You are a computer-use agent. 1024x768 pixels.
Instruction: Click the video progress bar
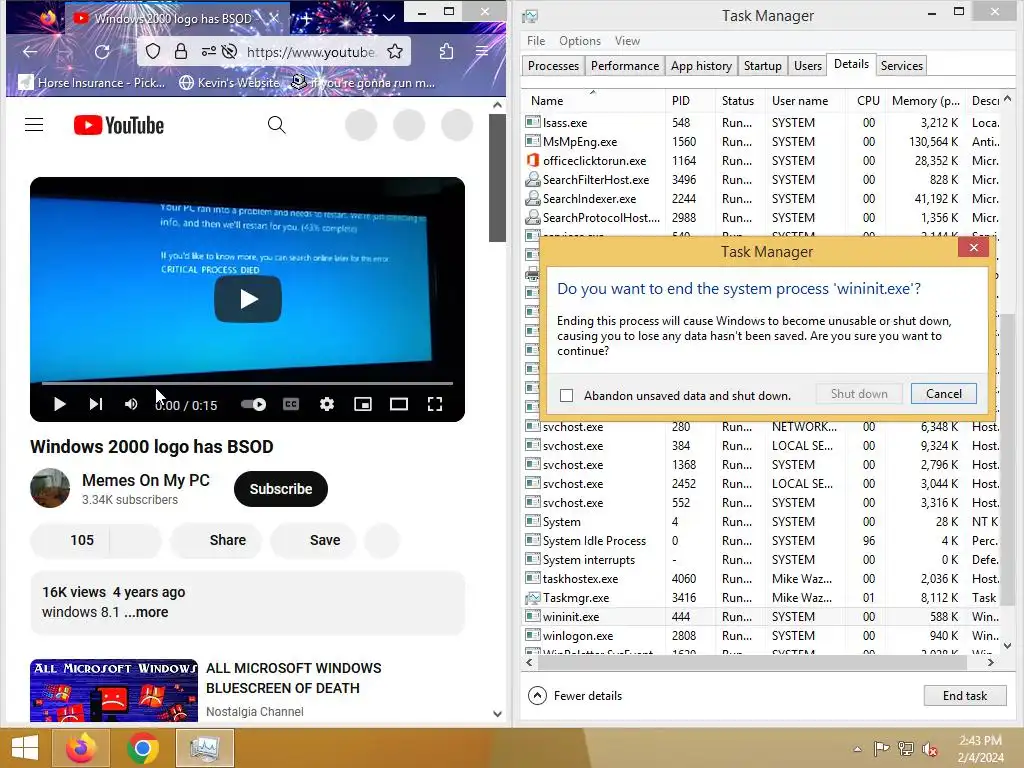pyautogui.click(x=248, y=383)
